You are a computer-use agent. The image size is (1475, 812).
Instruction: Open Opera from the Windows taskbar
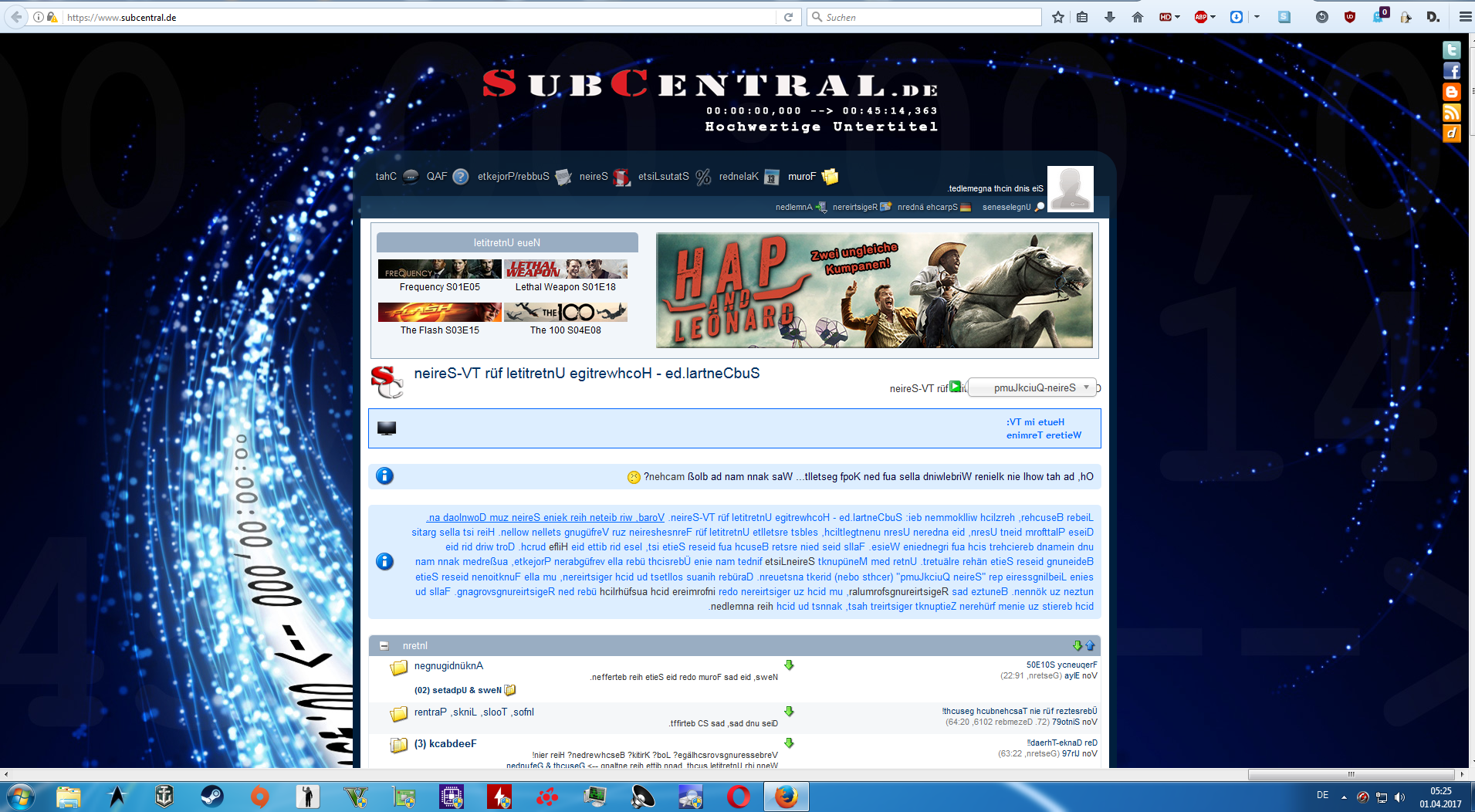[x=739, y=797]
